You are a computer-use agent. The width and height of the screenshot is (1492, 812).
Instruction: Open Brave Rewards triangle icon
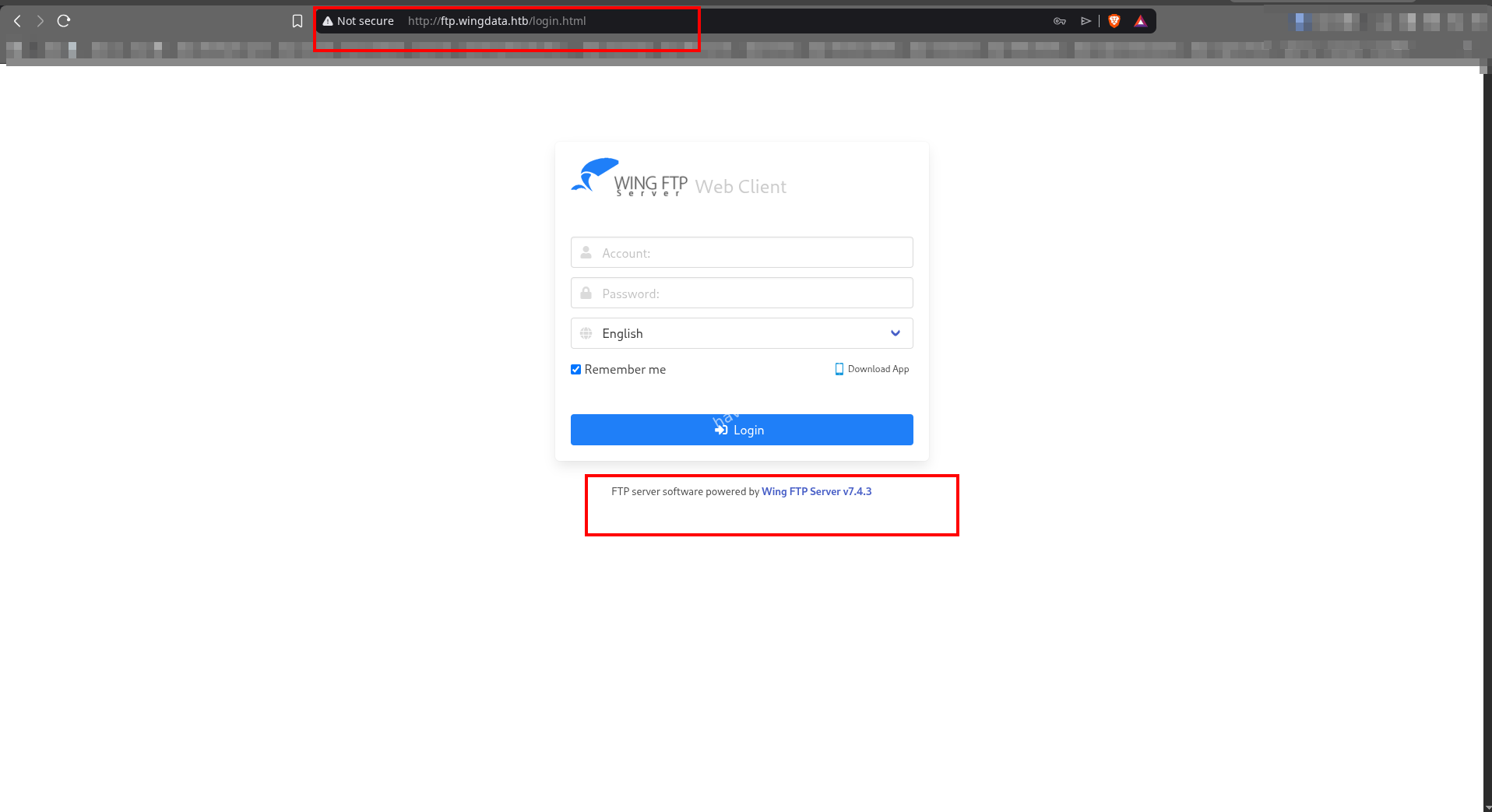1141,21
